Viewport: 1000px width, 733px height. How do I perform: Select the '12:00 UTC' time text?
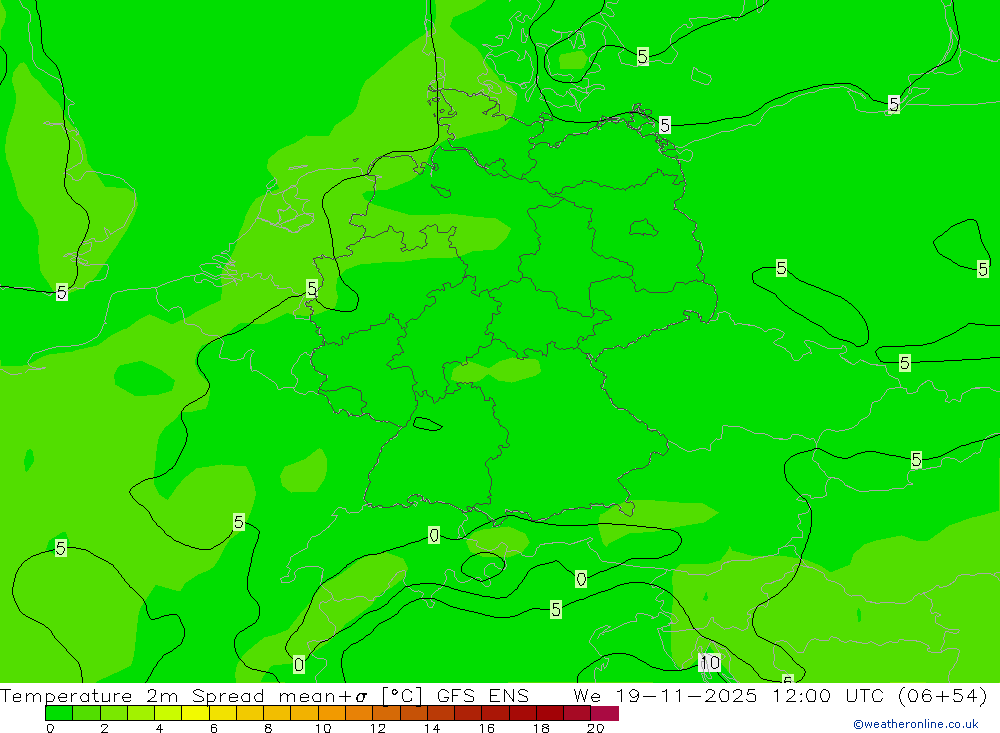click(830, 695)
